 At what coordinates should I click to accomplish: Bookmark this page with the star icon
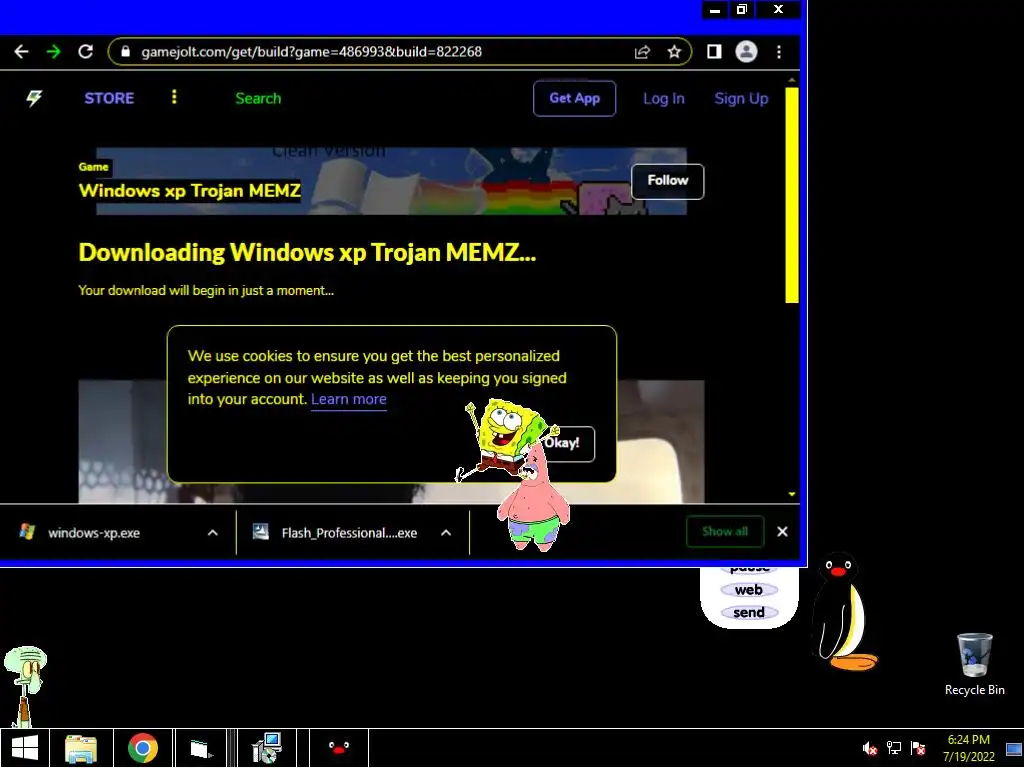(675, 52)
